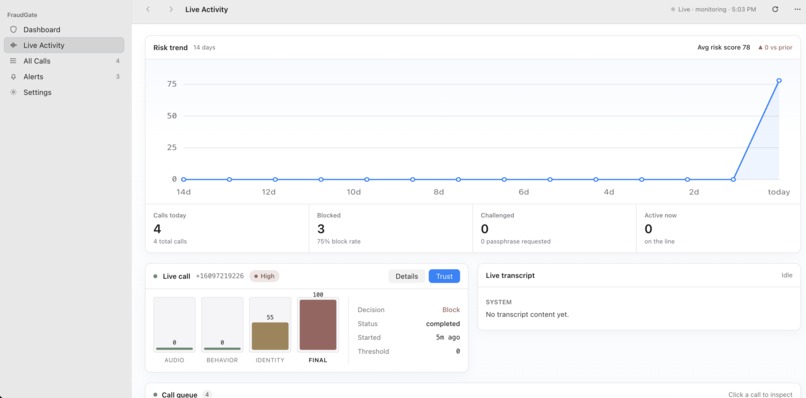The width and height of the screenshot is (806, 398).
Task: Go back with the left chevron
Action: pos(148,9)
